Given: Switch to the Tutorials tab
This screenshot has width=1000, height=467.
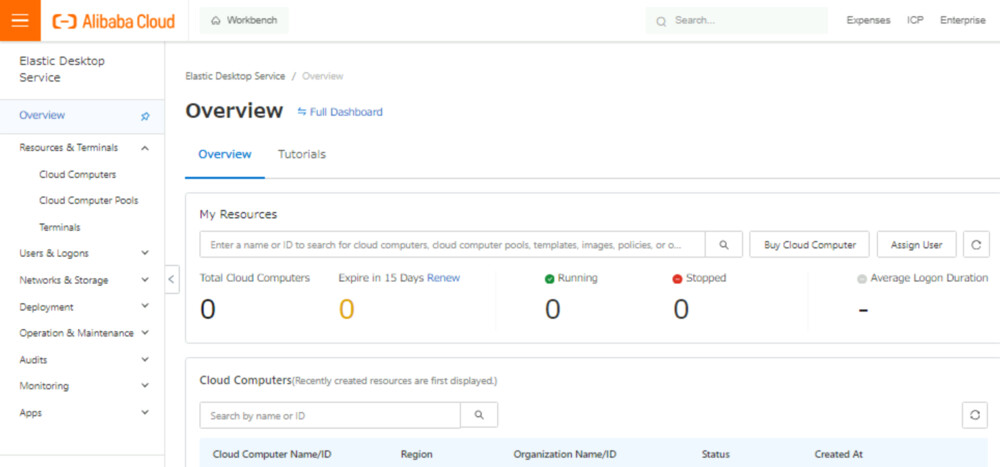Looking at the screenshot, I should point(301,155).
